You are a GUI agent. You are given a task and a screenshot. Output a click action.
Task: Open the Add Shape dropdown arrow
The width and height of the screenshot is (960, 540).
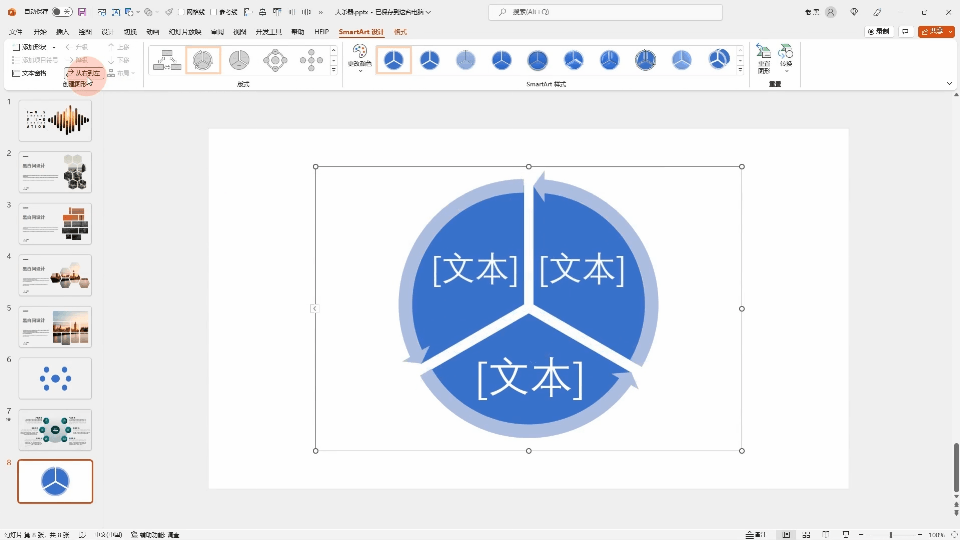pyautogui.click(x=54, y=47)
